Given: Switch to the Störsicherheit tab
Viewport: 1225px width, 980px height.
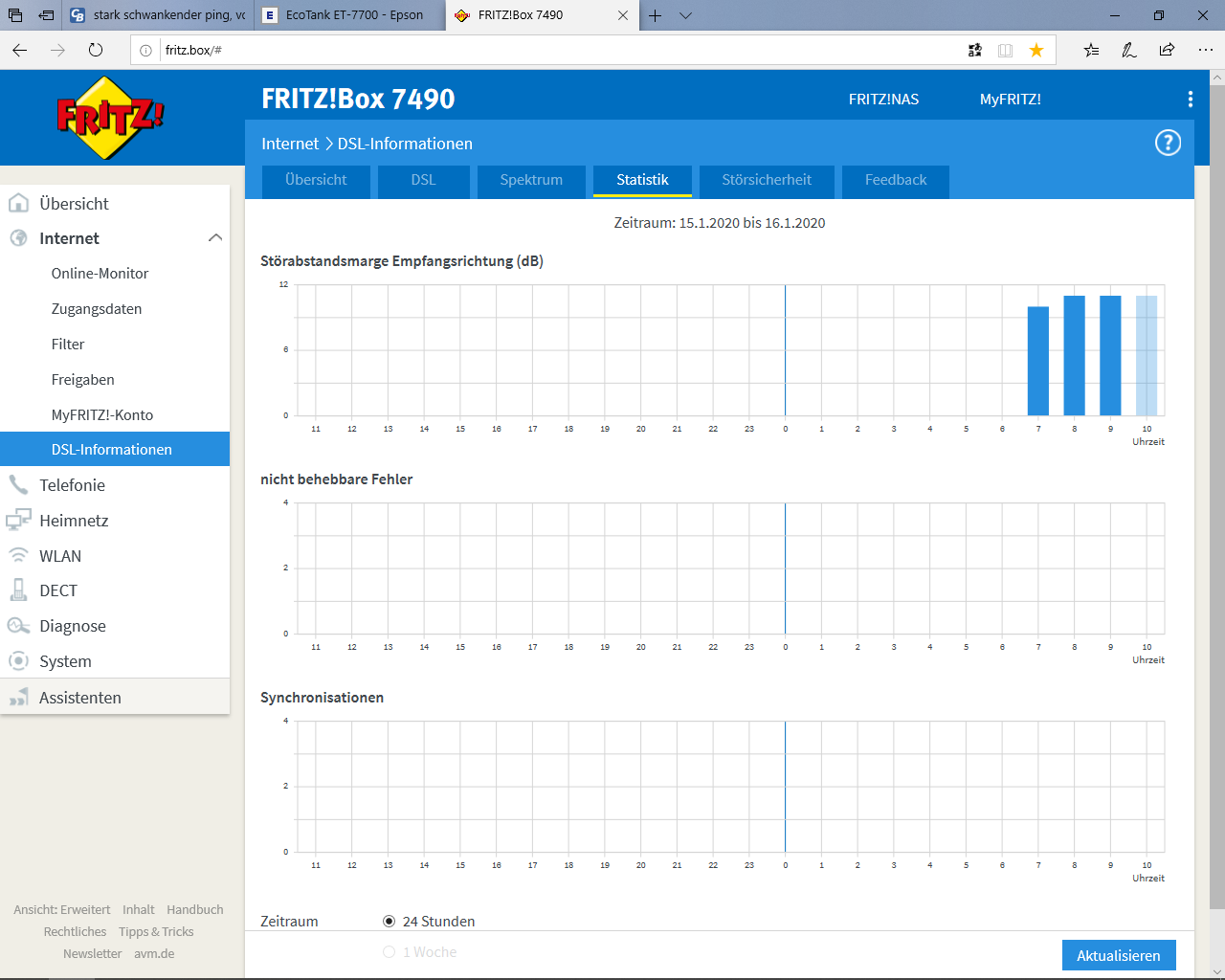Looking at the screenshot, I should click(767, 180).
